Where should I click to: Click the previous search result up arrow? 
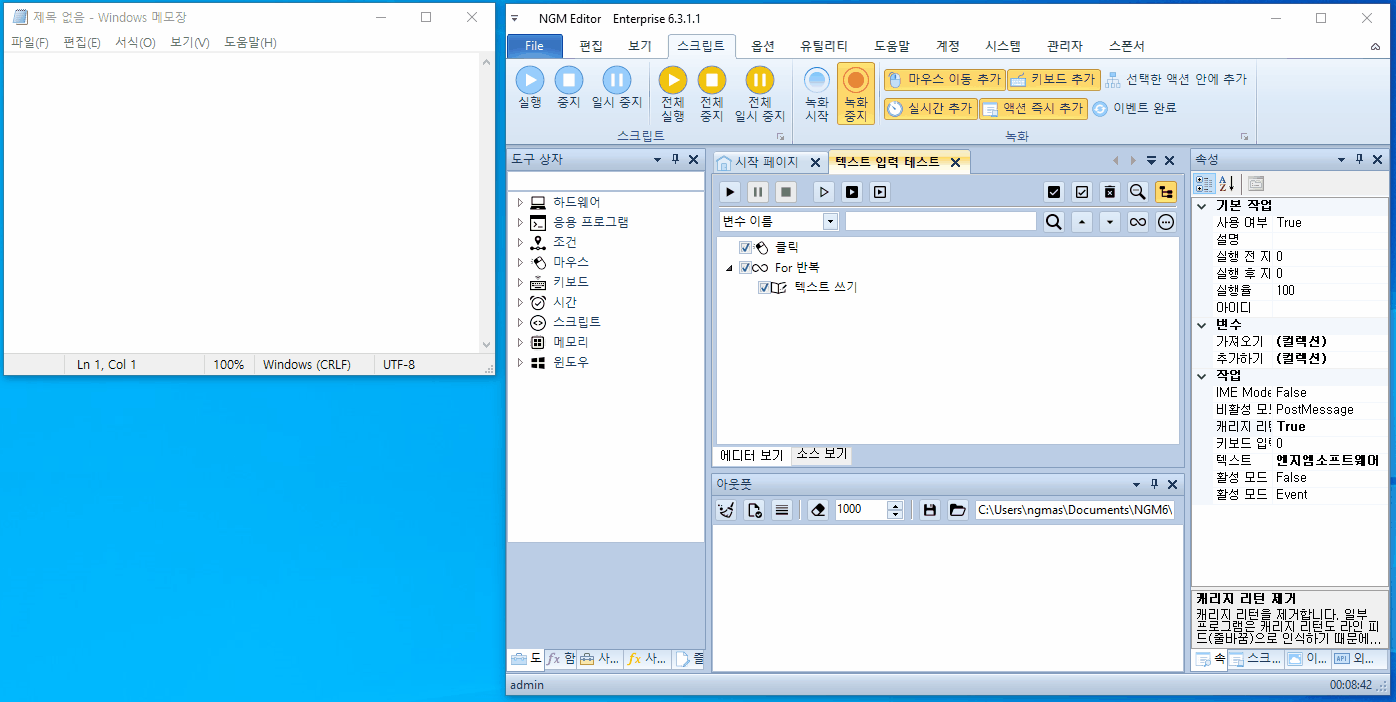[1081, 222]
